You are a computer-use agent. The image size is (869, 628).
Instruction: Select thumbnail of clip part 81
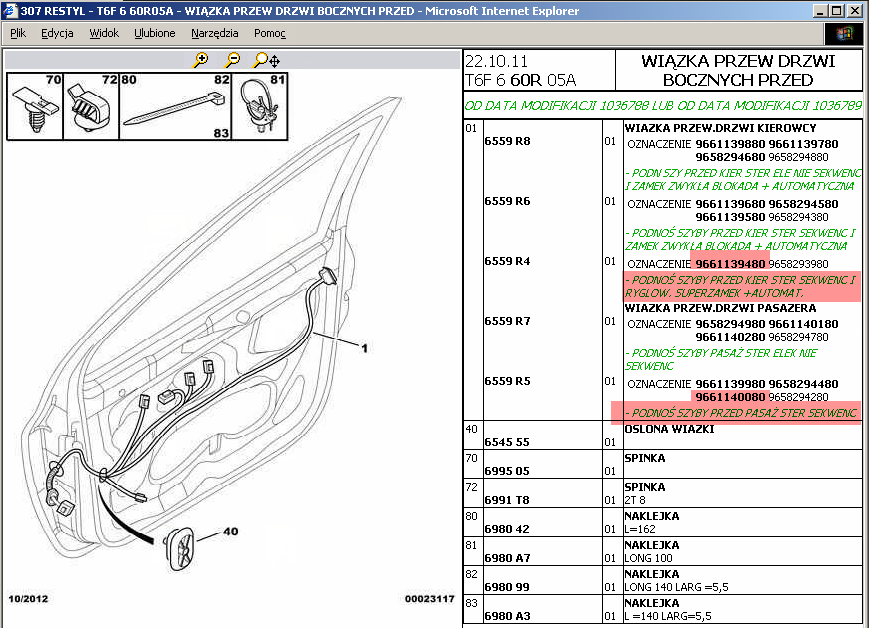pyautogui.click(x=259, y=106)
